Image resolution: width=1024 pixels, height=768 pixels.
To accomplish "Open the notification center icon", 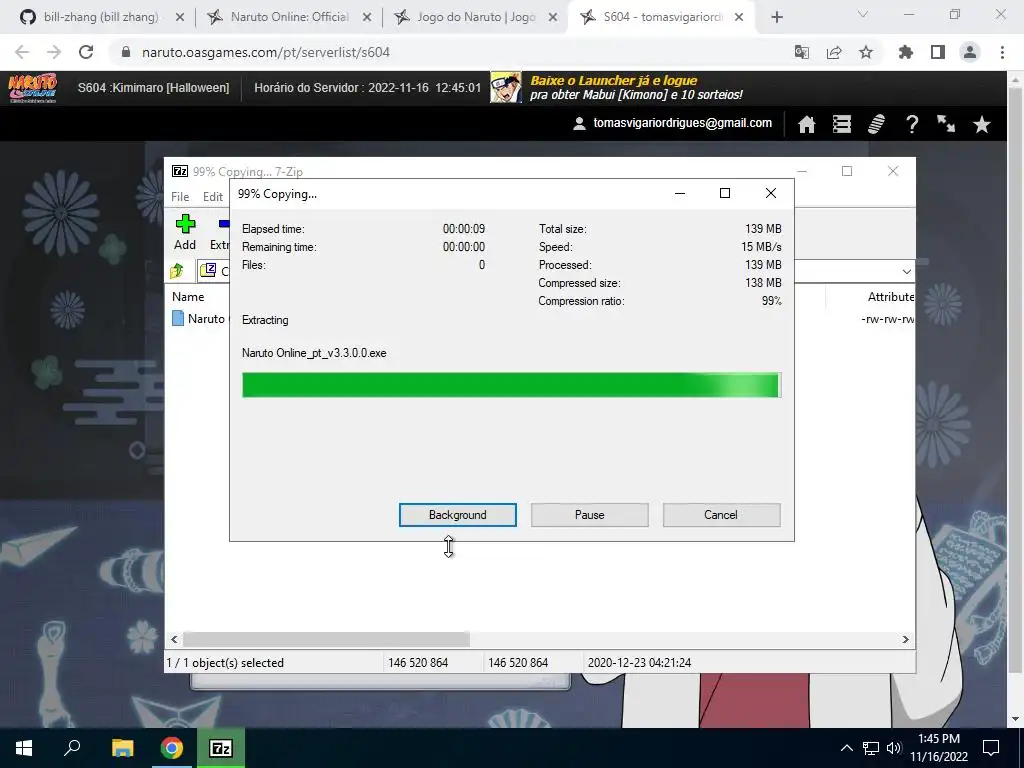I will [991, 748].
